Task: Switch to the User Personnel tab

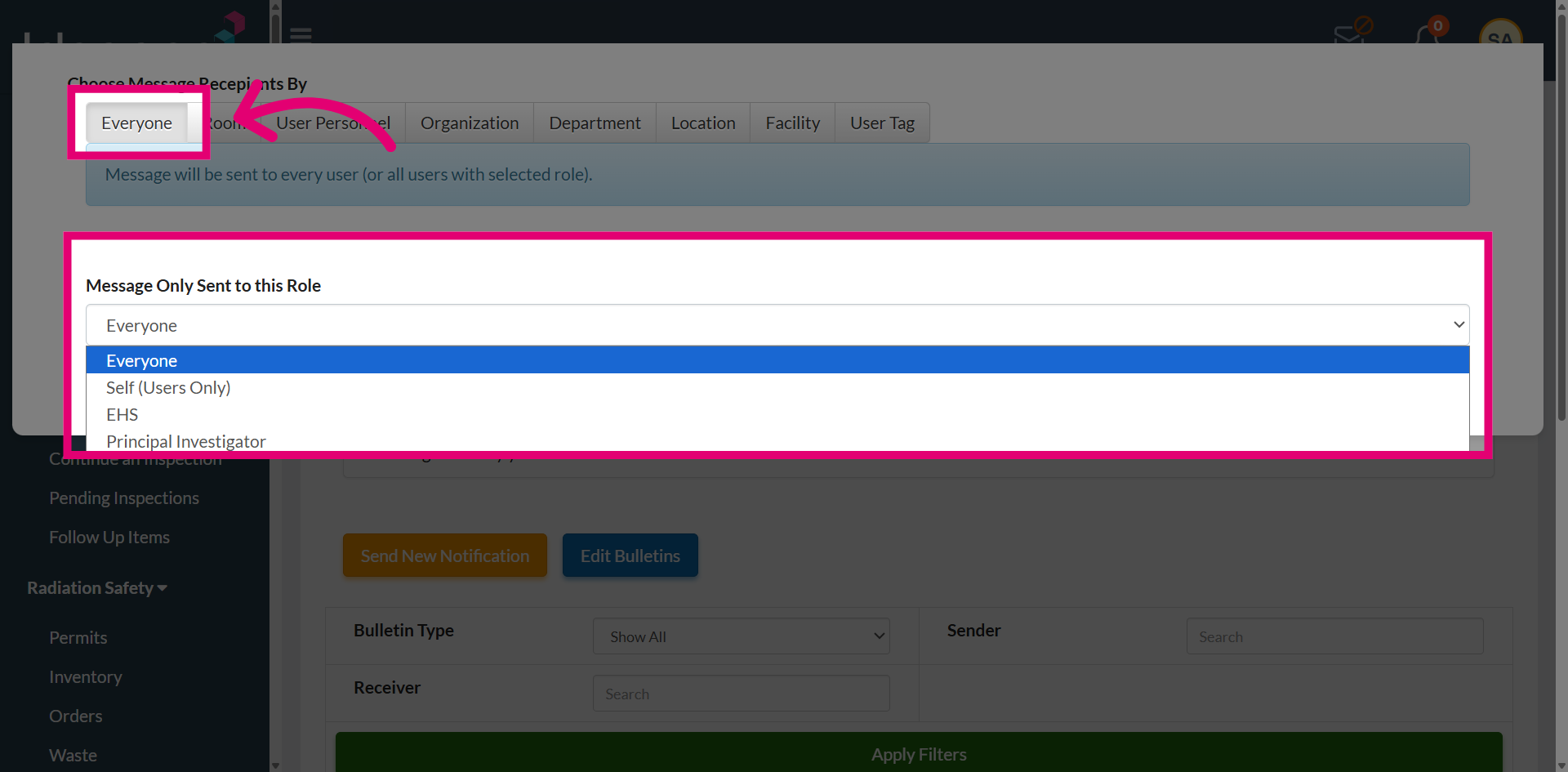Action: pos(333,123)
